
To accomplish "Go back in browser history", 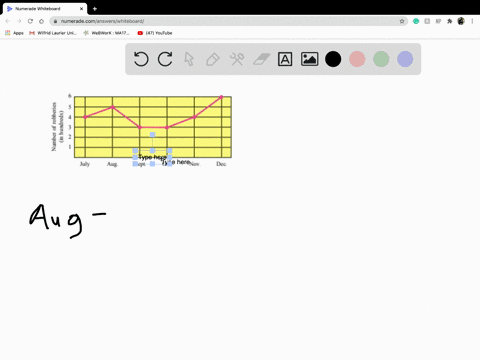I will (8, 21).
